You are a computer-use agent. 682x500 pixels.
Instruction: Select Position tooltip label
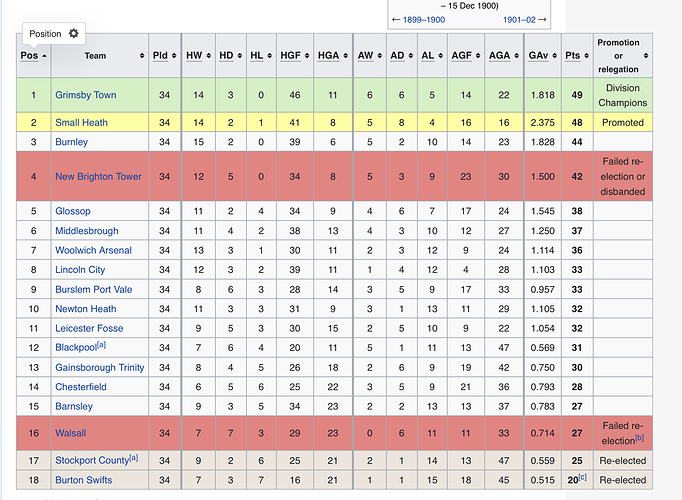coord(45,33)
